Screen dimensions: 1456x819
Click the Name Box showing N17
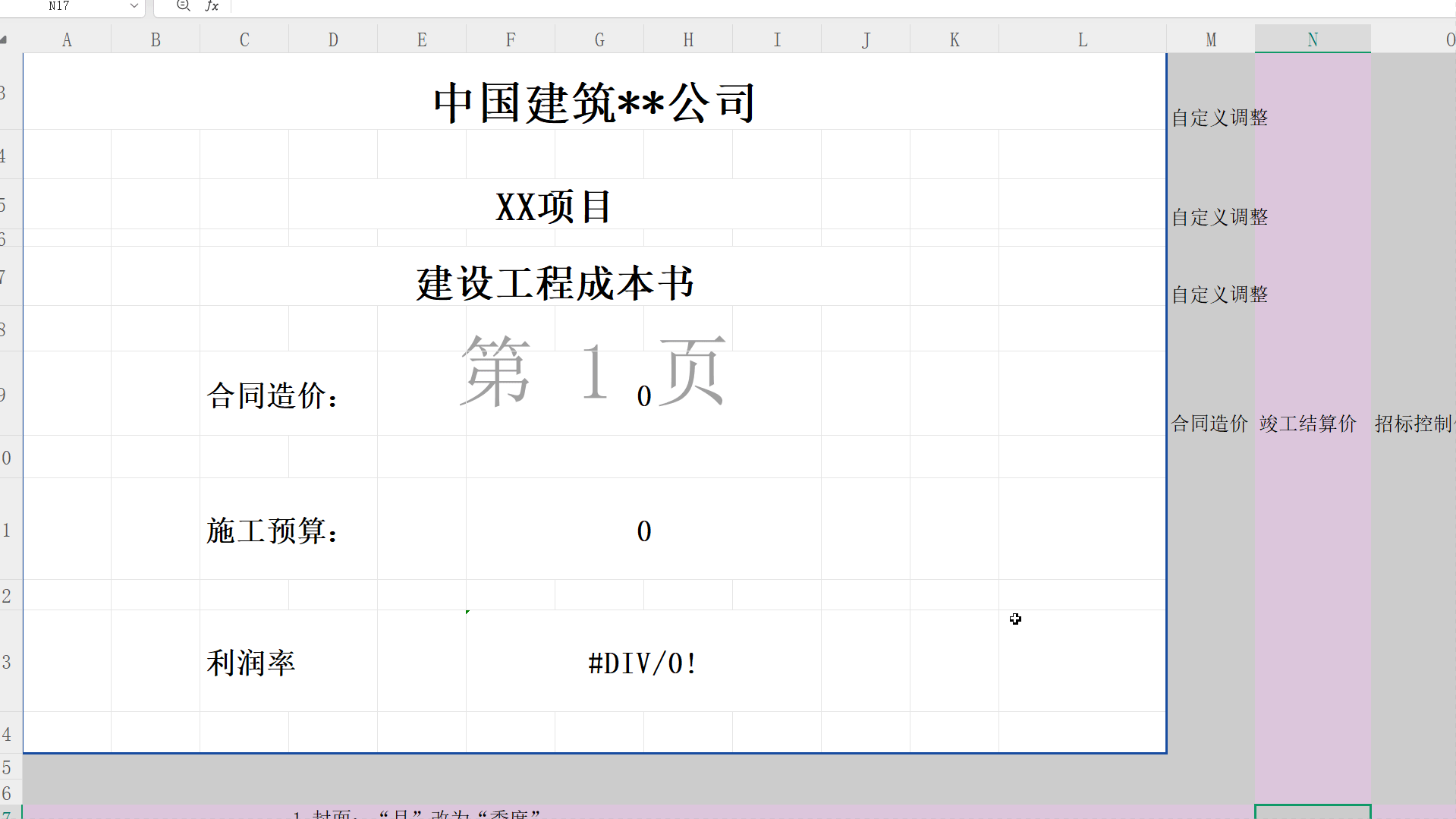click(x=59, y=6)
